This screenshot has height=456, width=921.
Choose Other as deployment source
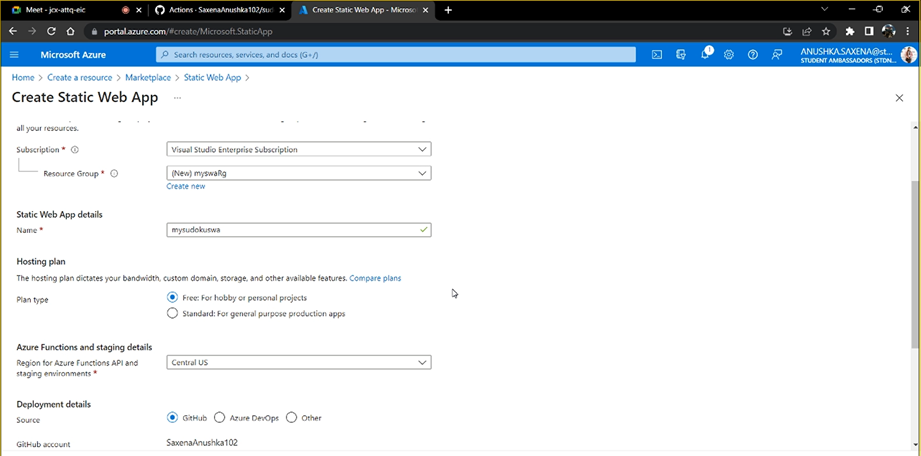[291, 417]
